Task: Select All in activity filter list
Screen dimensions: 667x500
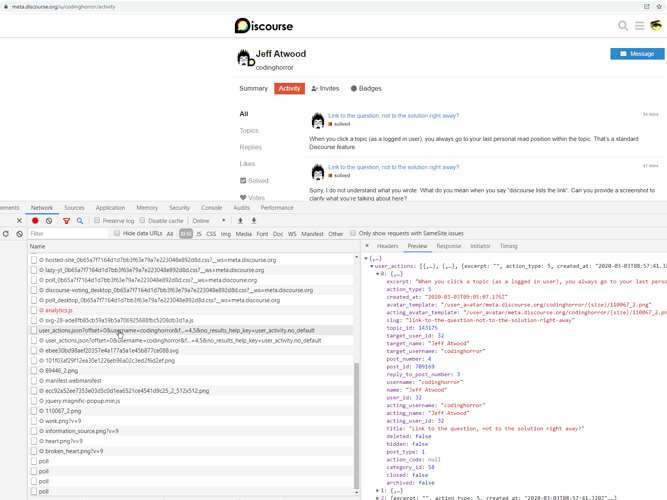Action: (244, 114)
